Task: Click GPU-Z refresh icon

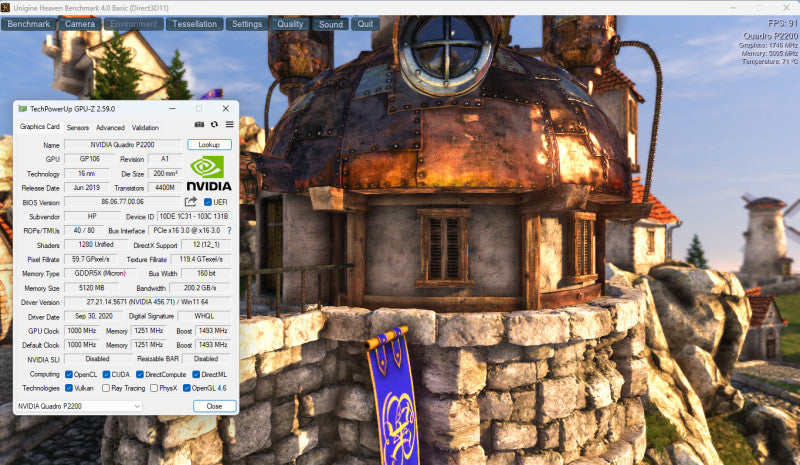Action: [214, 125]
